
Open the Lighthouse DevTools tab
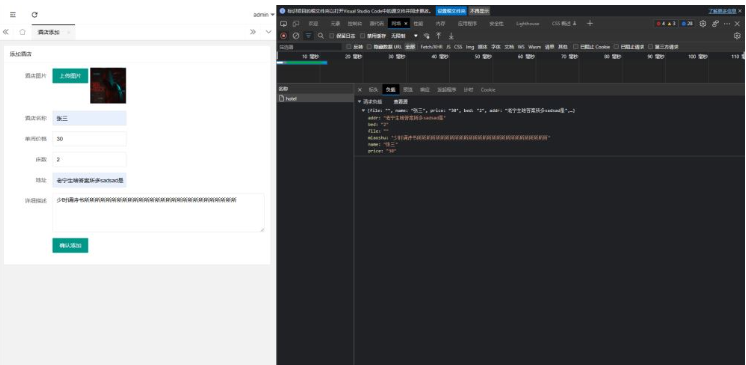pyautogui.click(x=528, y=23)
